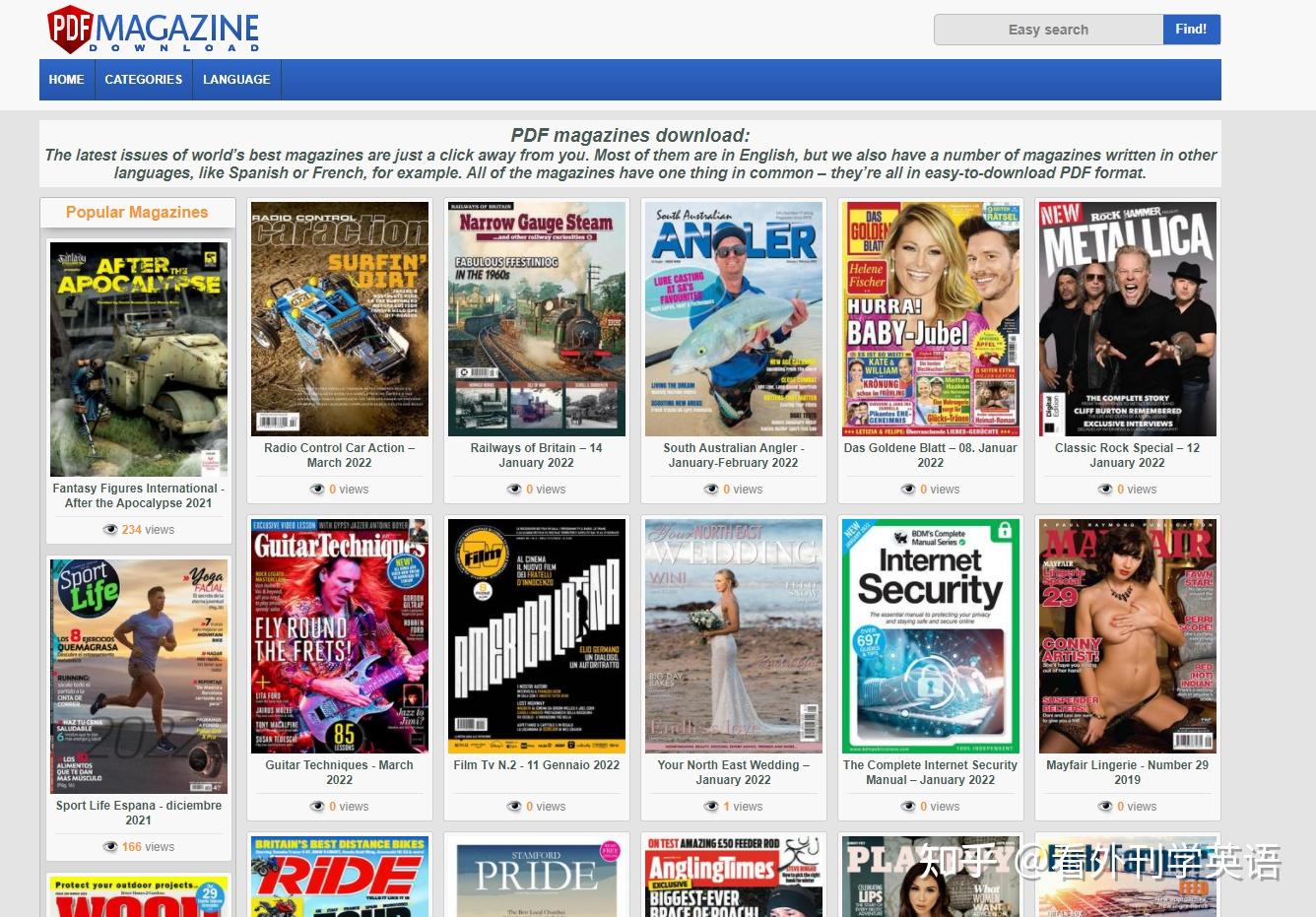Open Sport Life Espana cover thumbnail
This screenshot has width=1316, height=917.
click(139, 677)
